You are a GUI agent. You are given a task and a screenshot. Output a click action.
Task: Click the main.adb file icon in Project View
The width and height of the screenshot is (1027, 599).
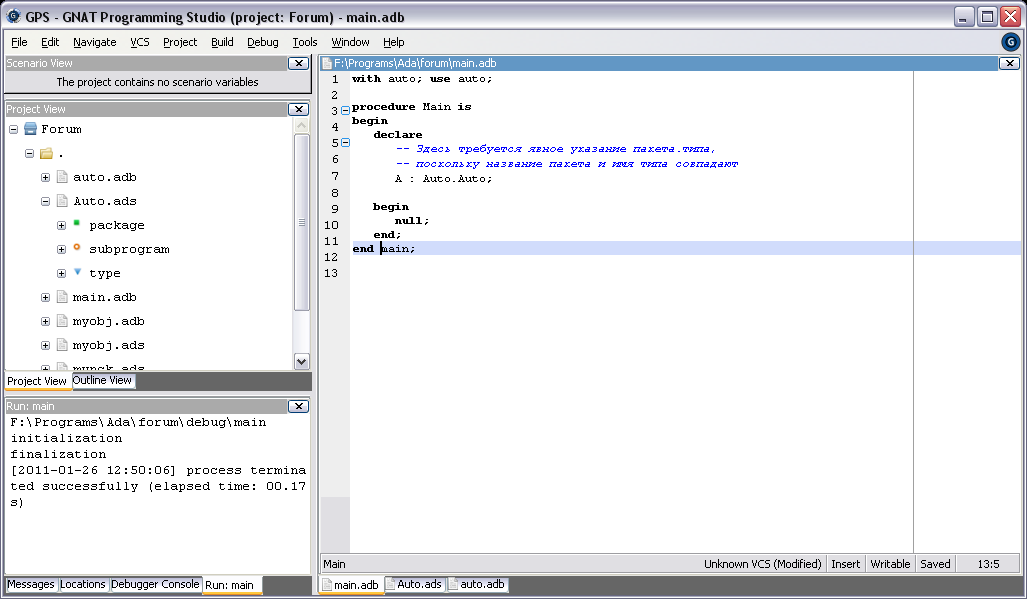click(x=61, y=297)
